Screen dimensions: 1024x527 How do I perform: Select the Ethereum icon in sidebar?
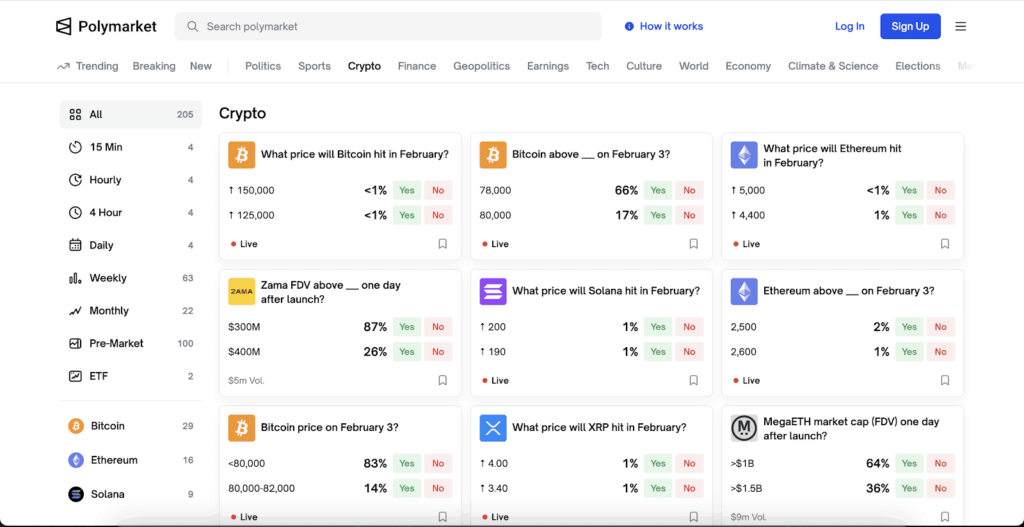[76, 460]
